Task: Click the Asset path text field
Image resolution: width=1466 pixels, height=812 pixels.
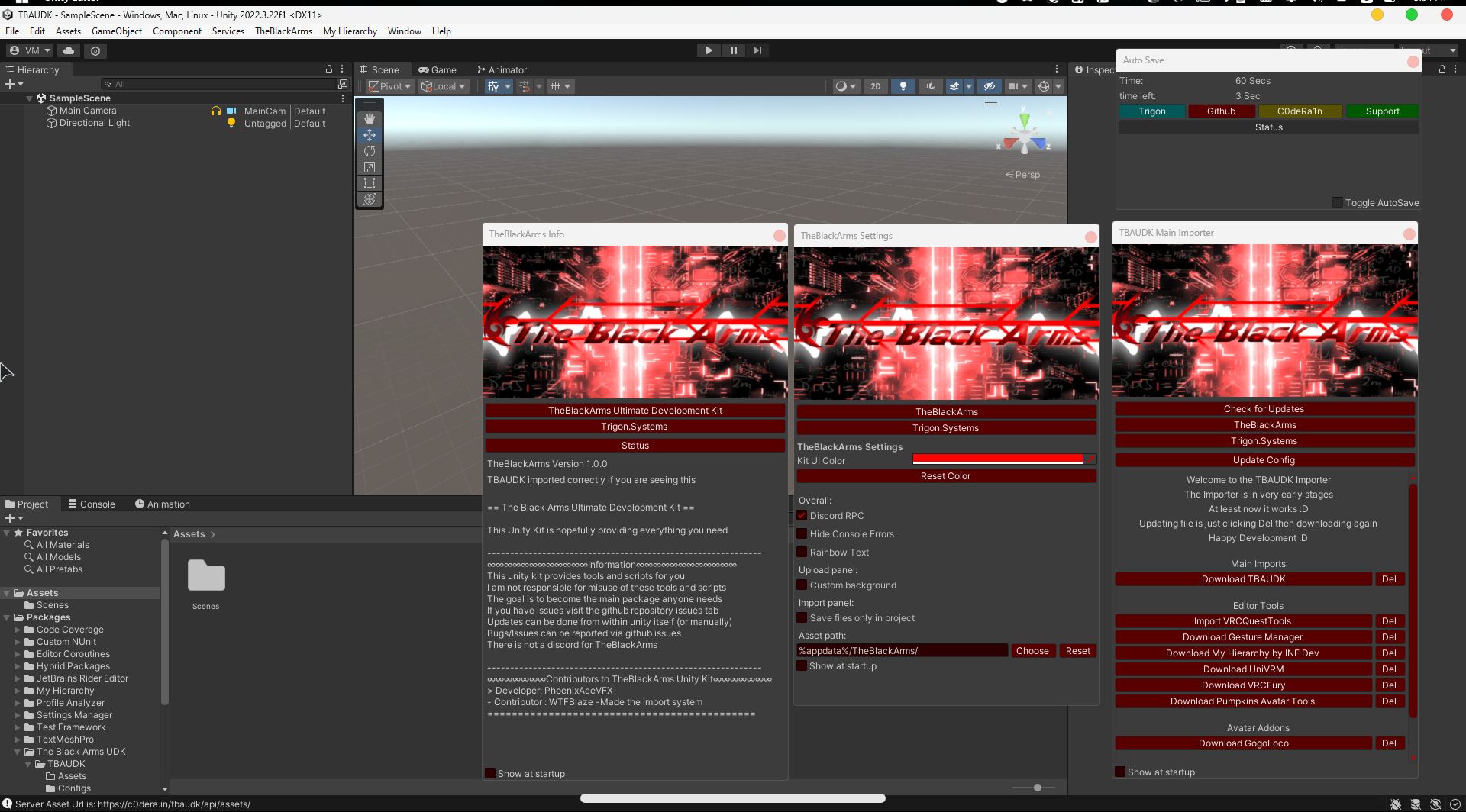Action: (901, 651)
